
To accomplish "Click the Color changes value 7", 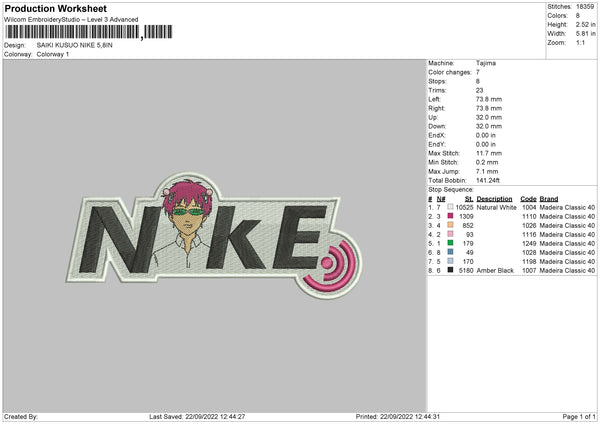I will coord(478,72).
